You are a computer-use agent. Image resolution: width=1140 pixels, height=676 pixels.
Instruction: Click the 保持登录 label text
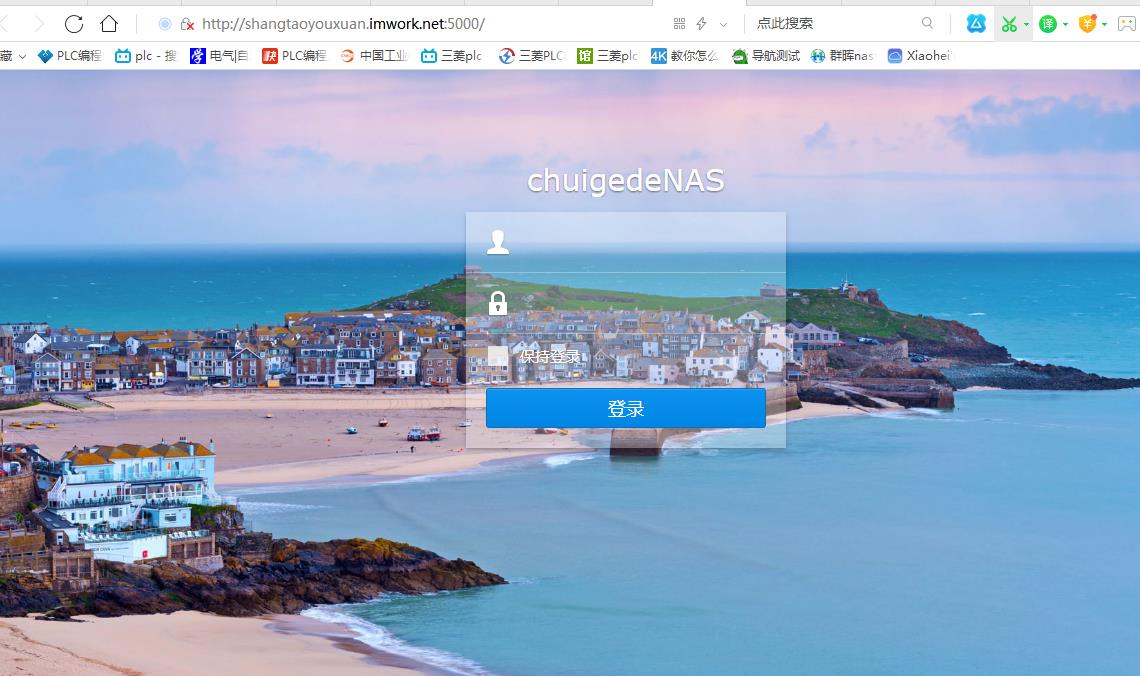[550, 356]
